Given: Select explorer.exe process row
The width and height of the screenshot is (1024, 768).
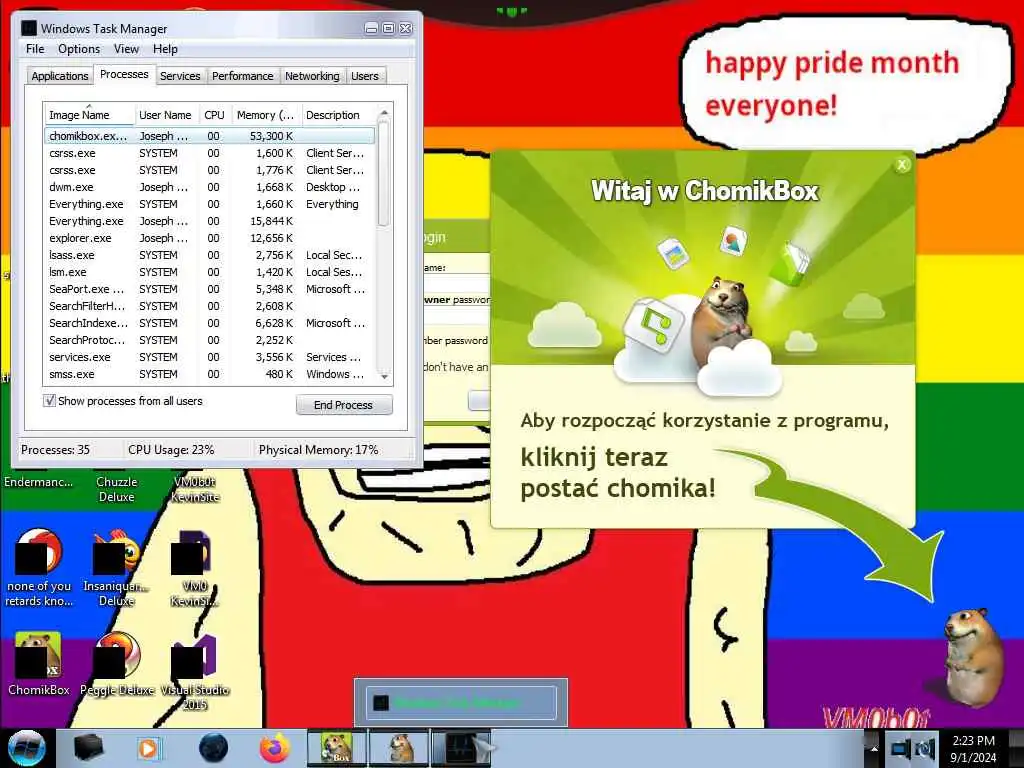Looking at the screenshot, I should click(x=210, y=238).
